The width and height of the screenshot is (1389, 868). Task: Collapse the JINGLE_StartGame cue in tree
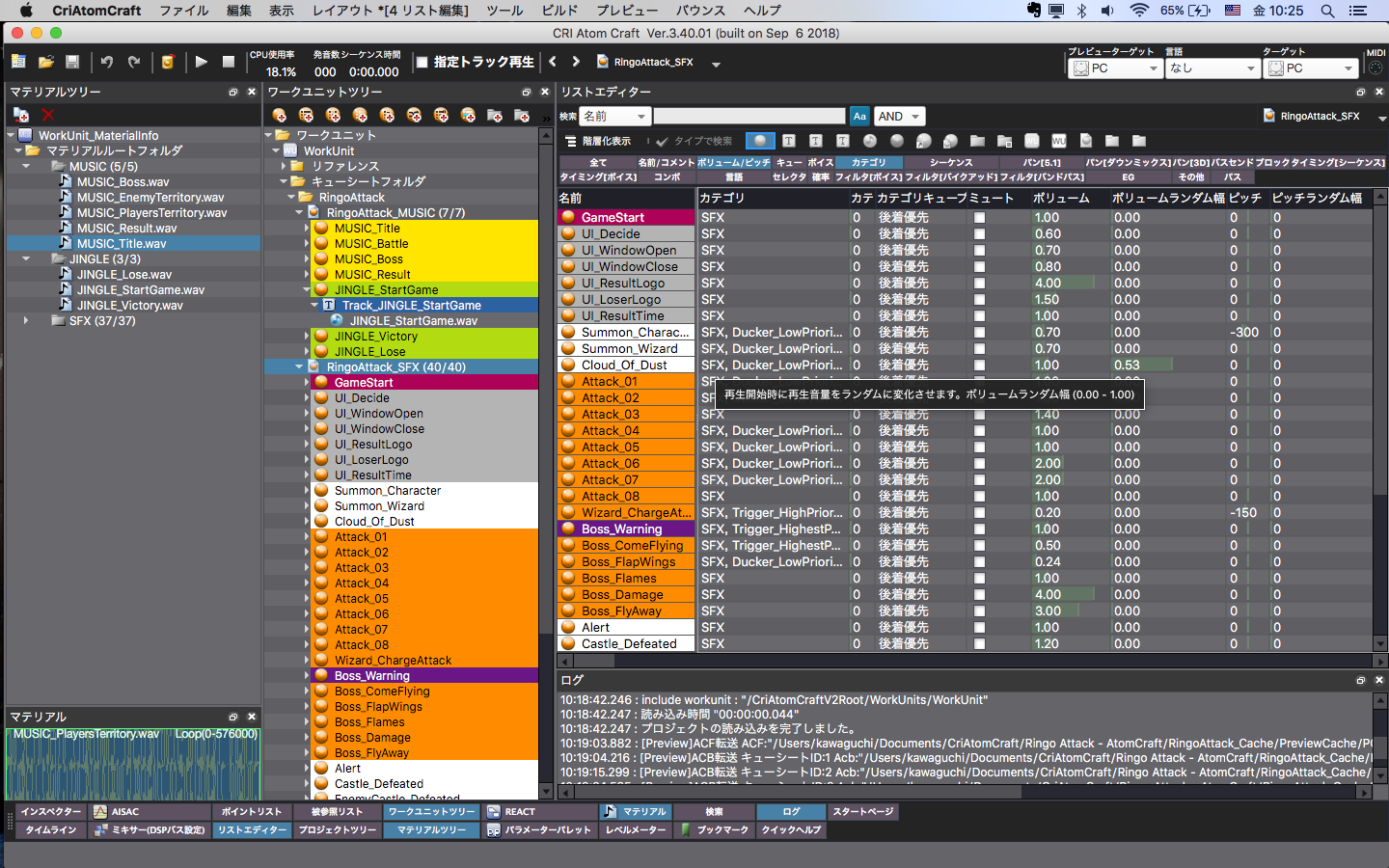307,289
